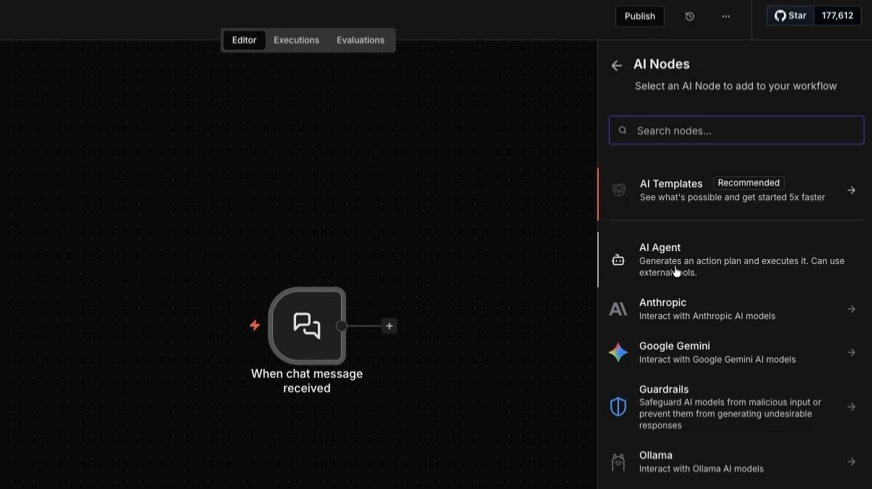Click the orange trigger lightning bolt
The height and width of the screenshot is (489, 872).
pyautogui.click(x=255, y=325)
